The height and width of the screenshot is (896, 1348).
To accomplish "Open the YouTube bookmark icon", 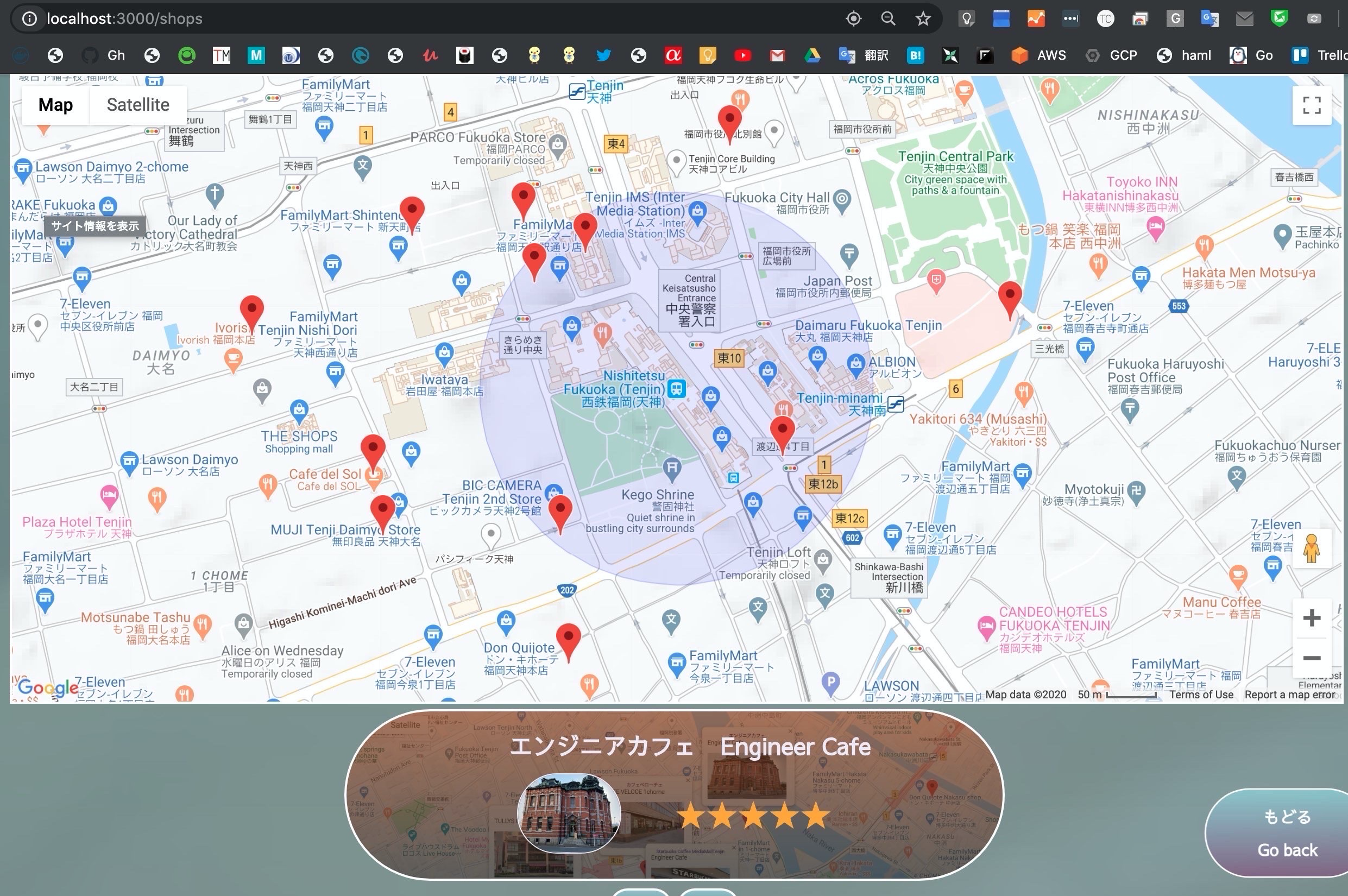I will click(x=742, y=55).
